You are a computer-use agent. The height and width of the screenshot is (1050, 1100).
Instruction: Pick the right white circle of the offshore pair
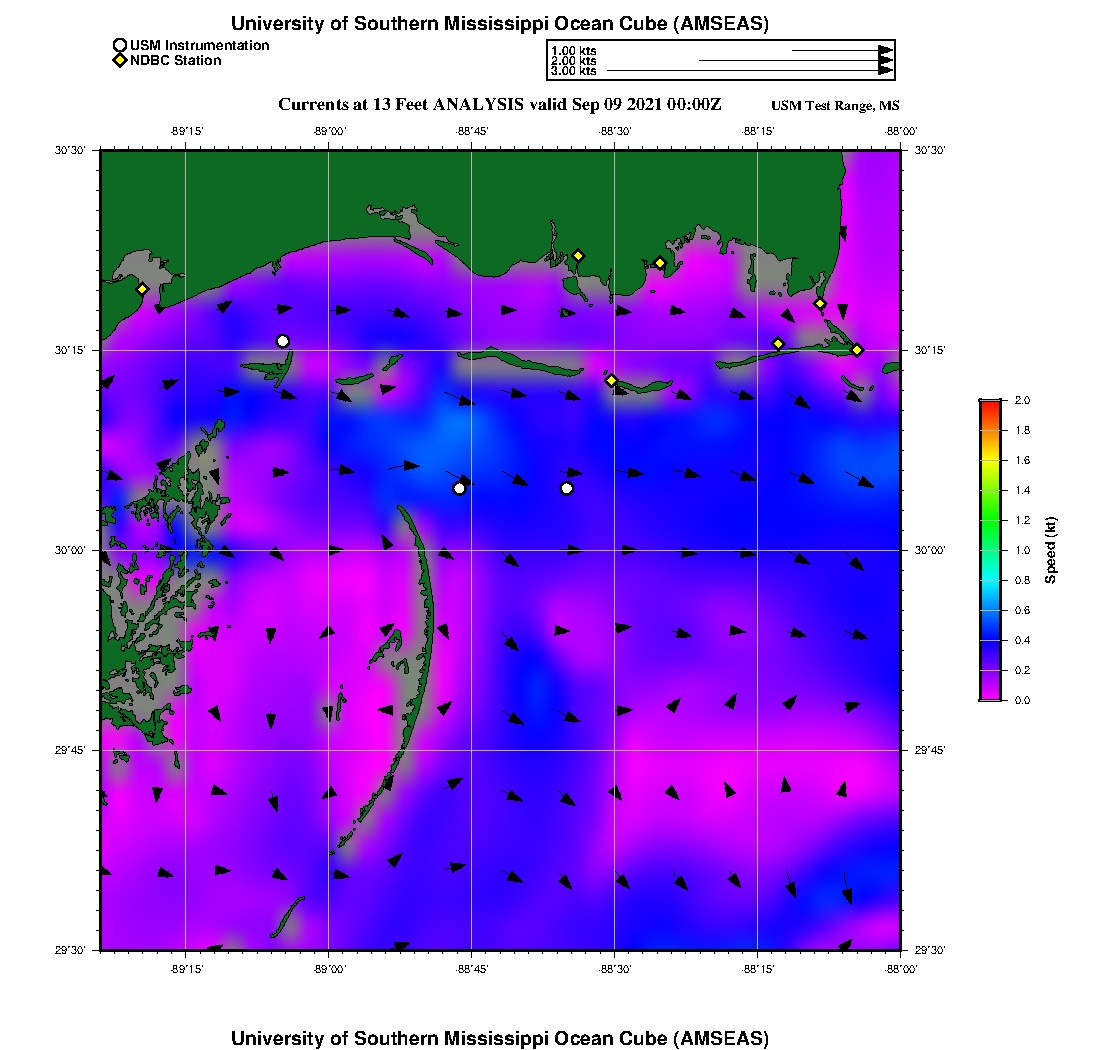567,488
